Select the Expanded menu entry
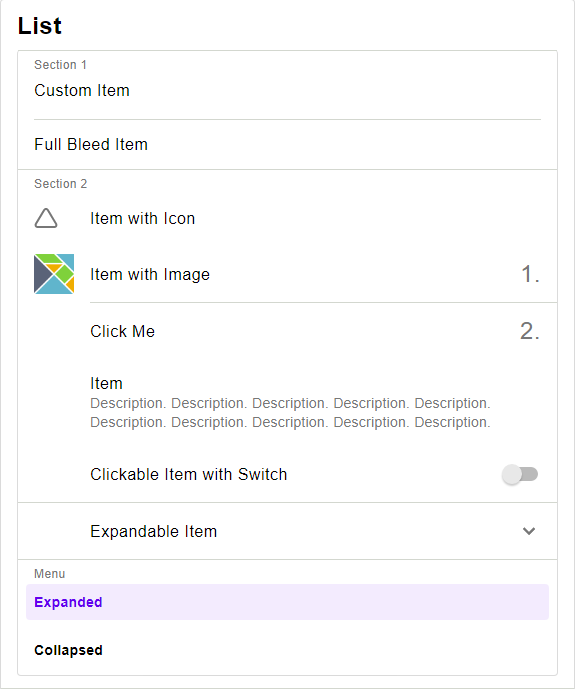Image resolution: width=575 pixels, height=689 pixels. pyautogui.click(x=287, y=602)
